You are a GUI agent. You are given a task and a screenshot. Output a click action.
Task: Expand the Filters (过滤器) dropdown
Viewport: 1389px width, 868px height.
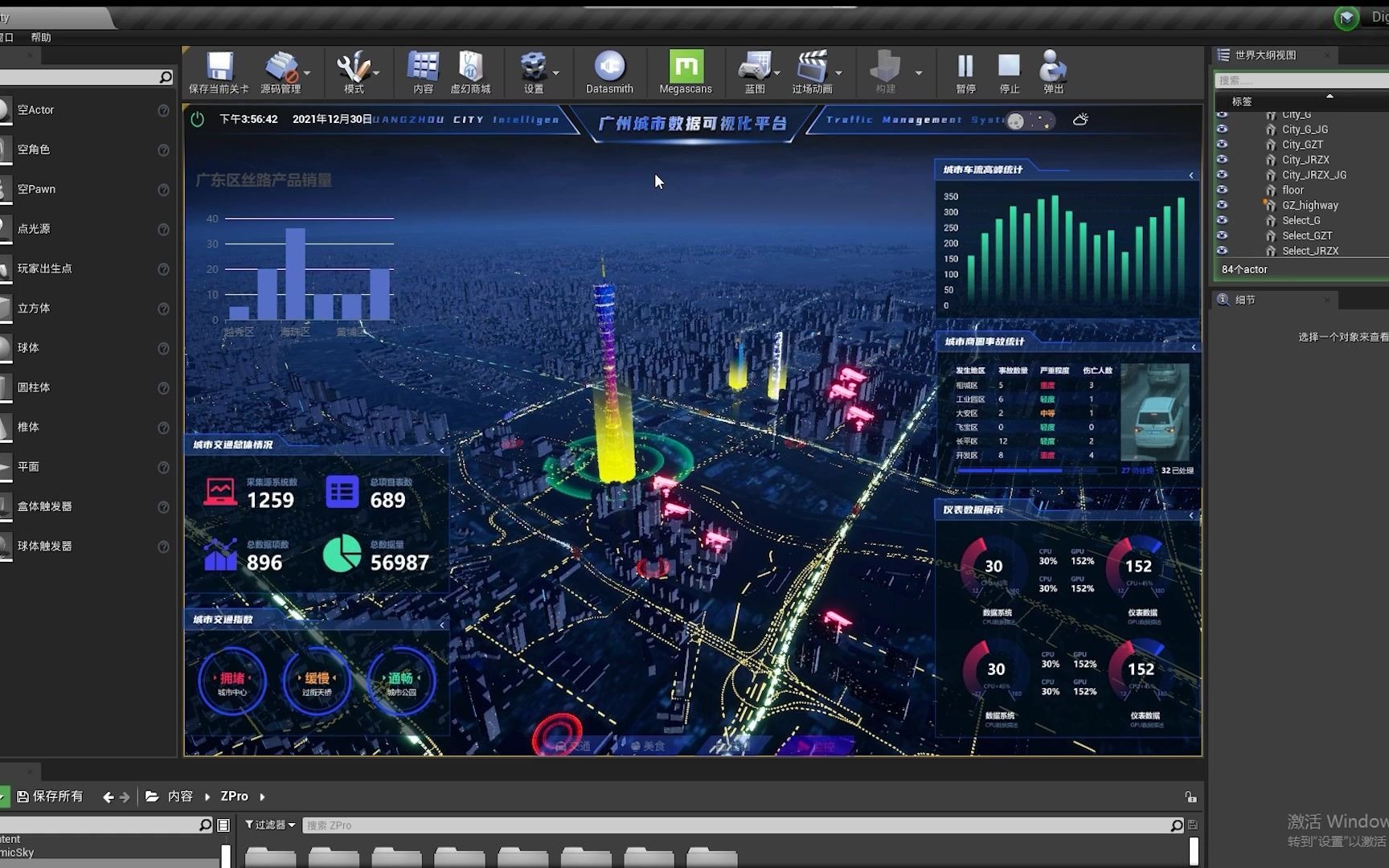click(270, 825)
